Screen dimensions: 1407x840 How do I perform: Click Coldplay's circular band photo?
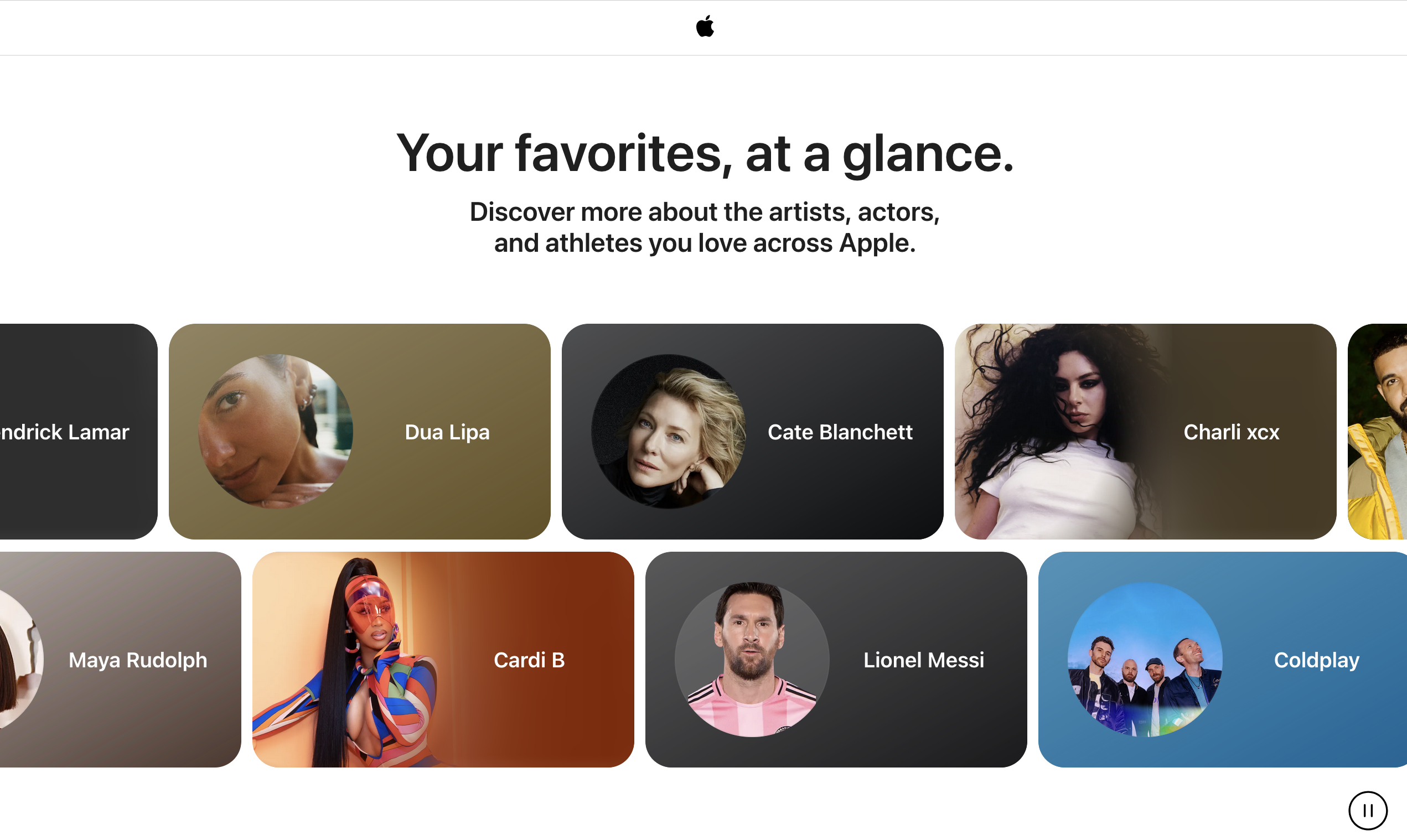pos(1145,660)
